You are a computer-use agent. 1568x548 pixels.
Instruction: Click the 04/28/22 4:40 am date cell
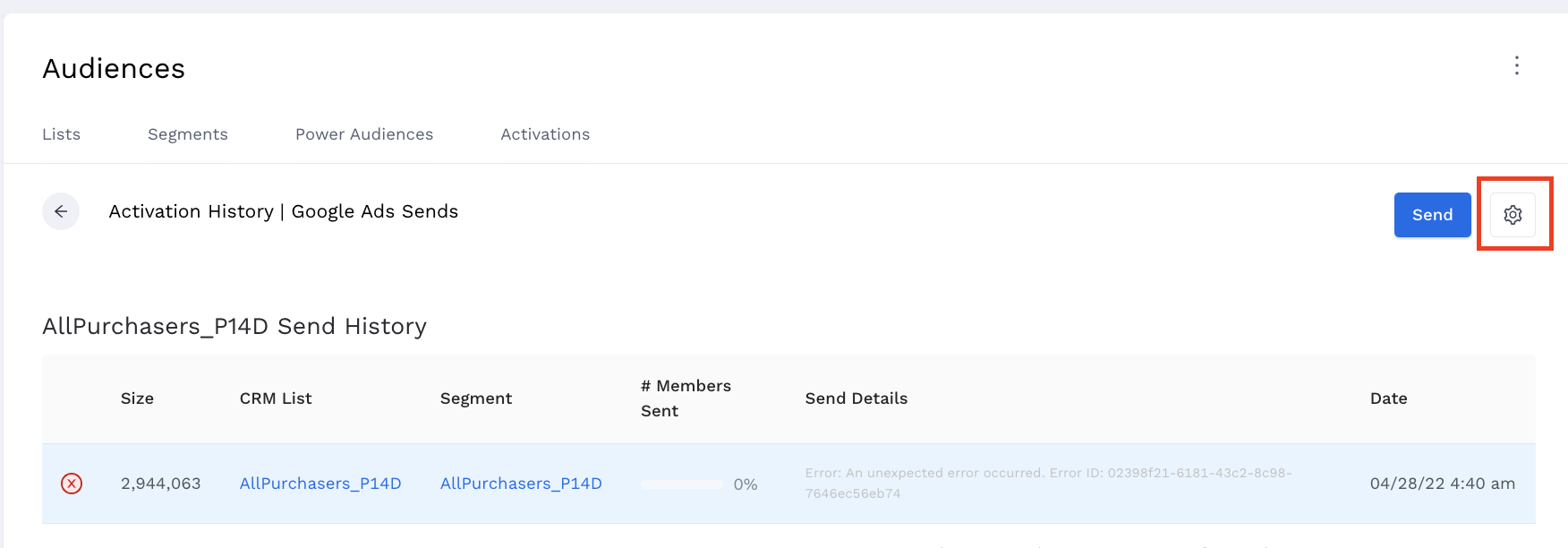pos(1442,484)
